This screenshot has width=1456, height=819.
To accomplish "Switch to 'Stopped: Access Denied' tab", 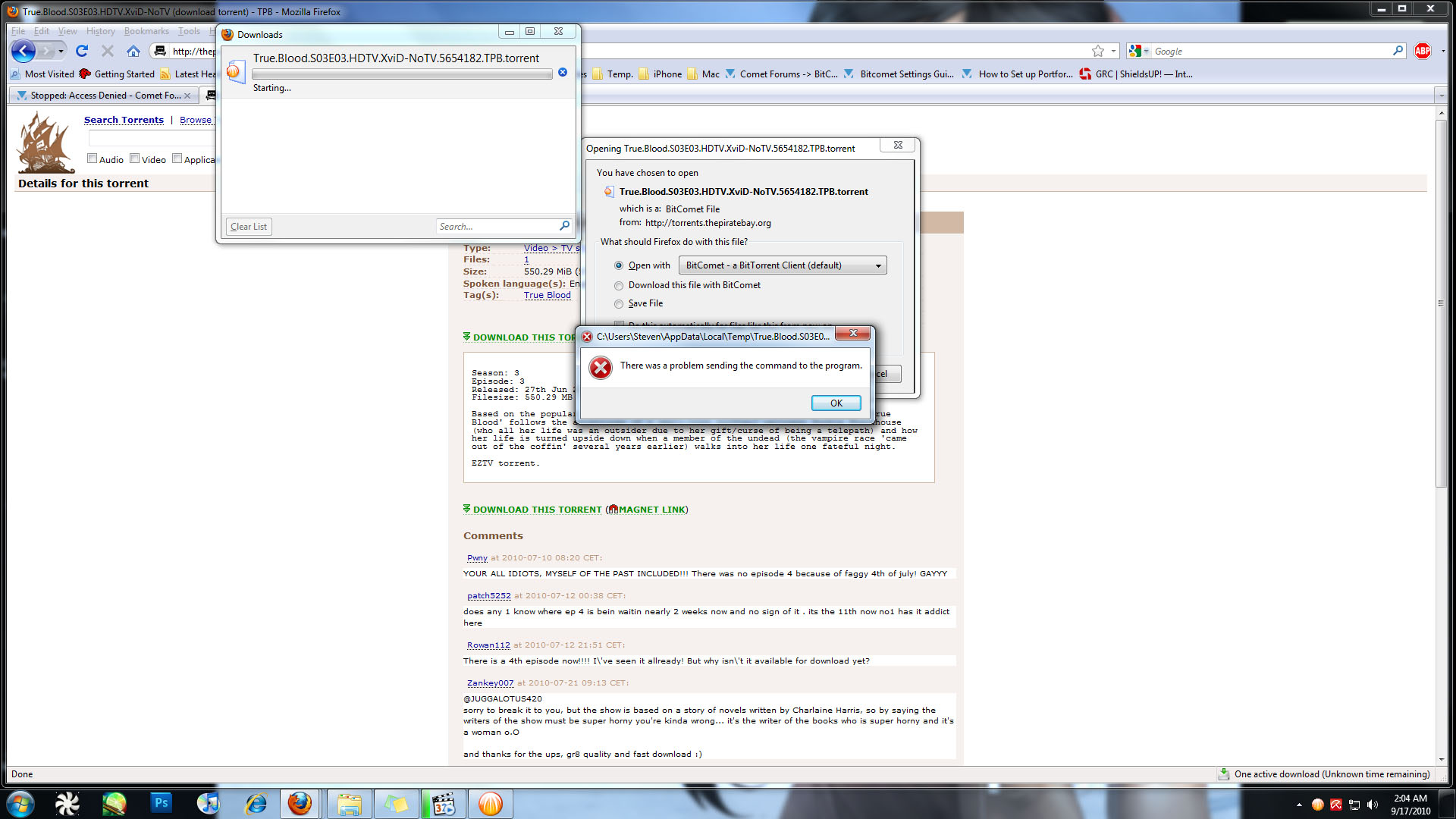I will (105, 96).
